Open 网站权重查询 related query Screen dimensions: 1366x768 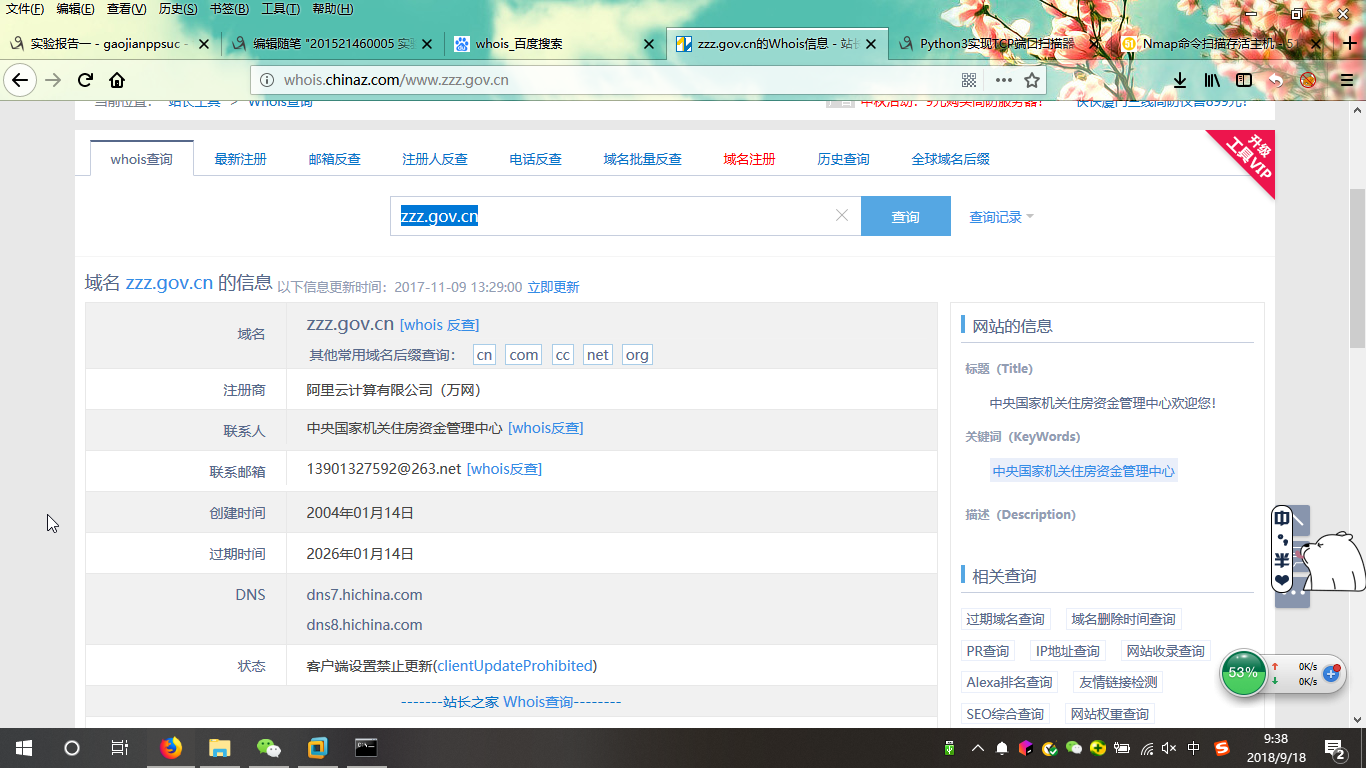[1109, 714]
